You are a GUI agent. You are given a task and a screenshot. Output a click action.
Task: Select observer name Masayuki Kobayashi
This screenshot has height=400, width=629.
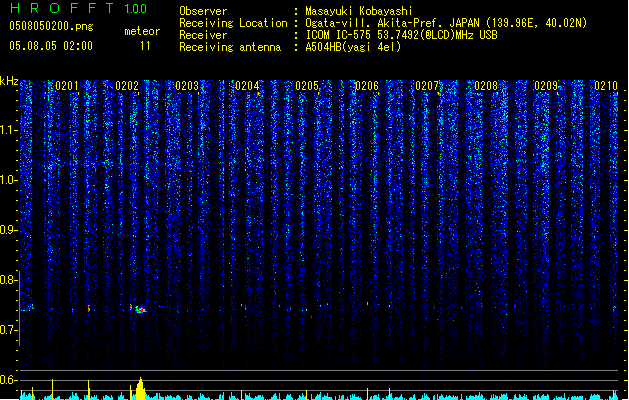coord(359,11)
